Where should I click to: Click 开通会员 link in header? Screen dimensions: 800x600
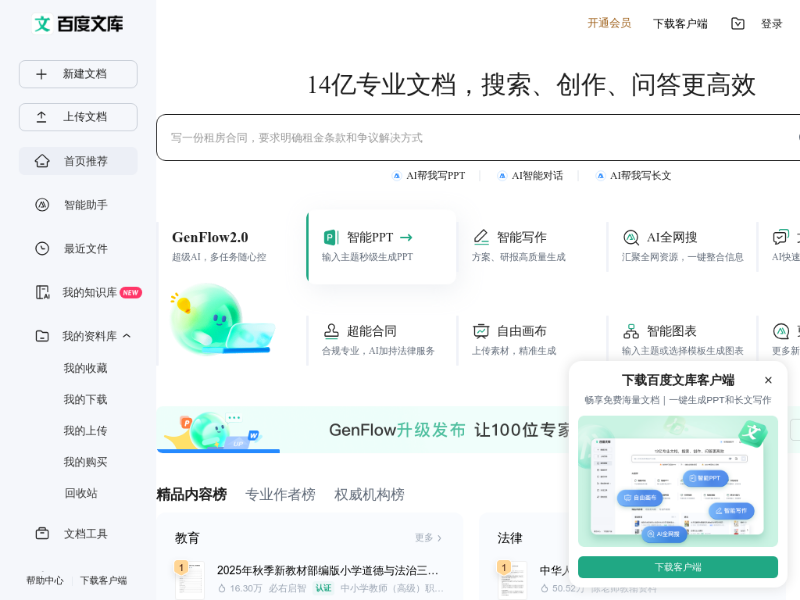coord(609,23)
